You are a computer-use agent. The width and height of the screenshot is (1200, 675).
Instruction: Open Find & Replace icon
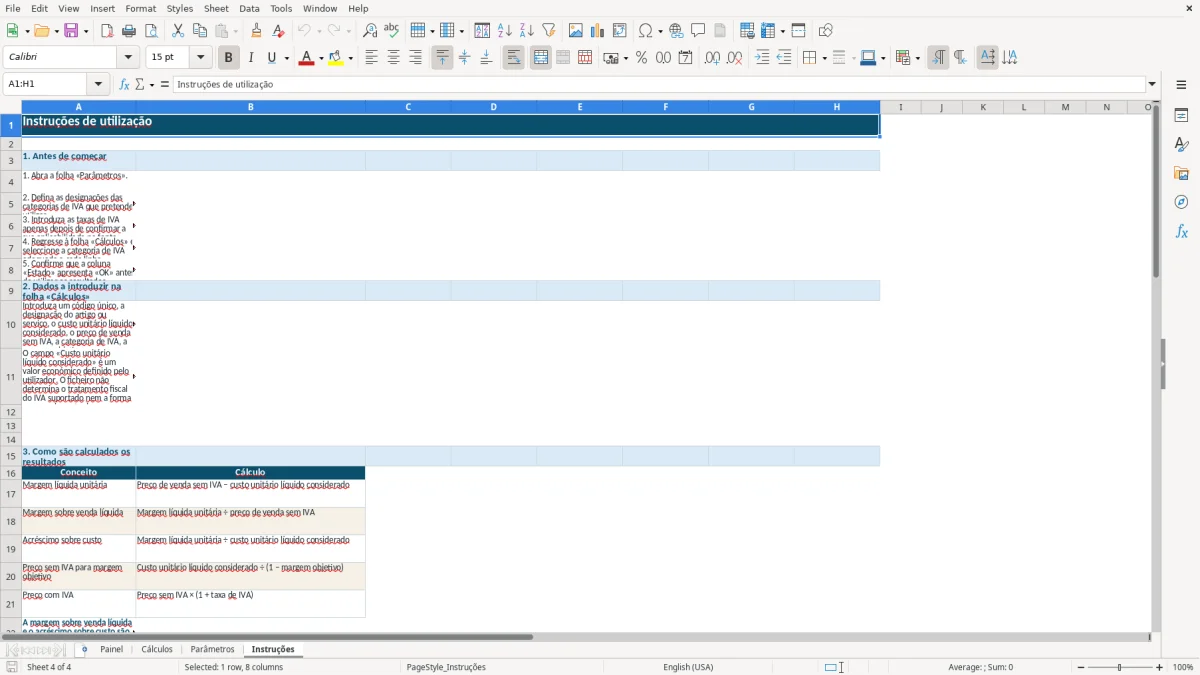click(370, 31)
